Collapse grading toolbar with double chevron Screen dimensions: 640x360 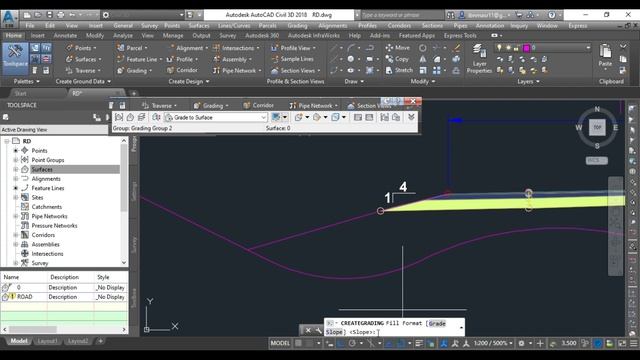click(411, 118)
